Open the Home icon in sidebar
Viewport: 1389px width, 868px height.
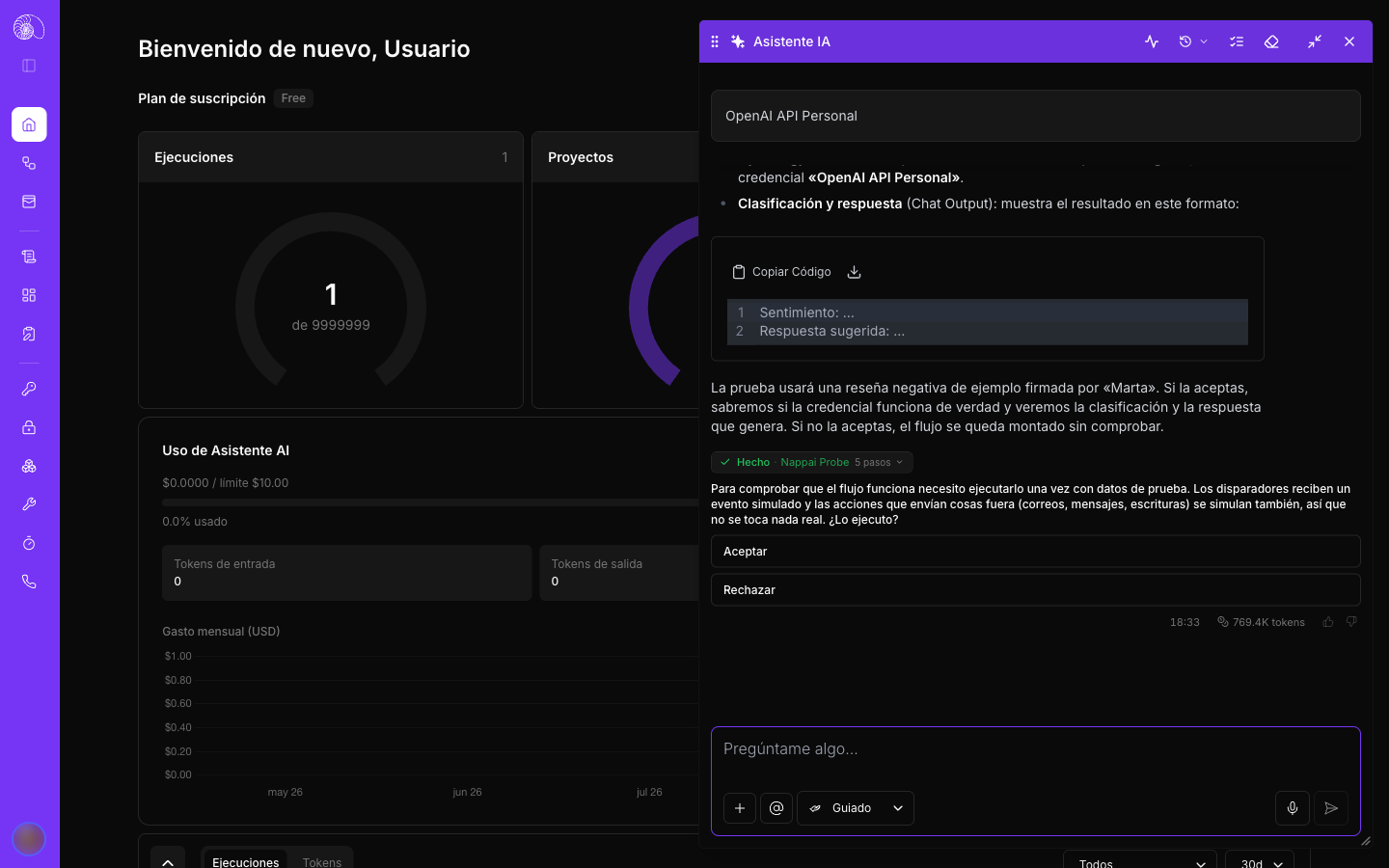click(x=29, y=124)
